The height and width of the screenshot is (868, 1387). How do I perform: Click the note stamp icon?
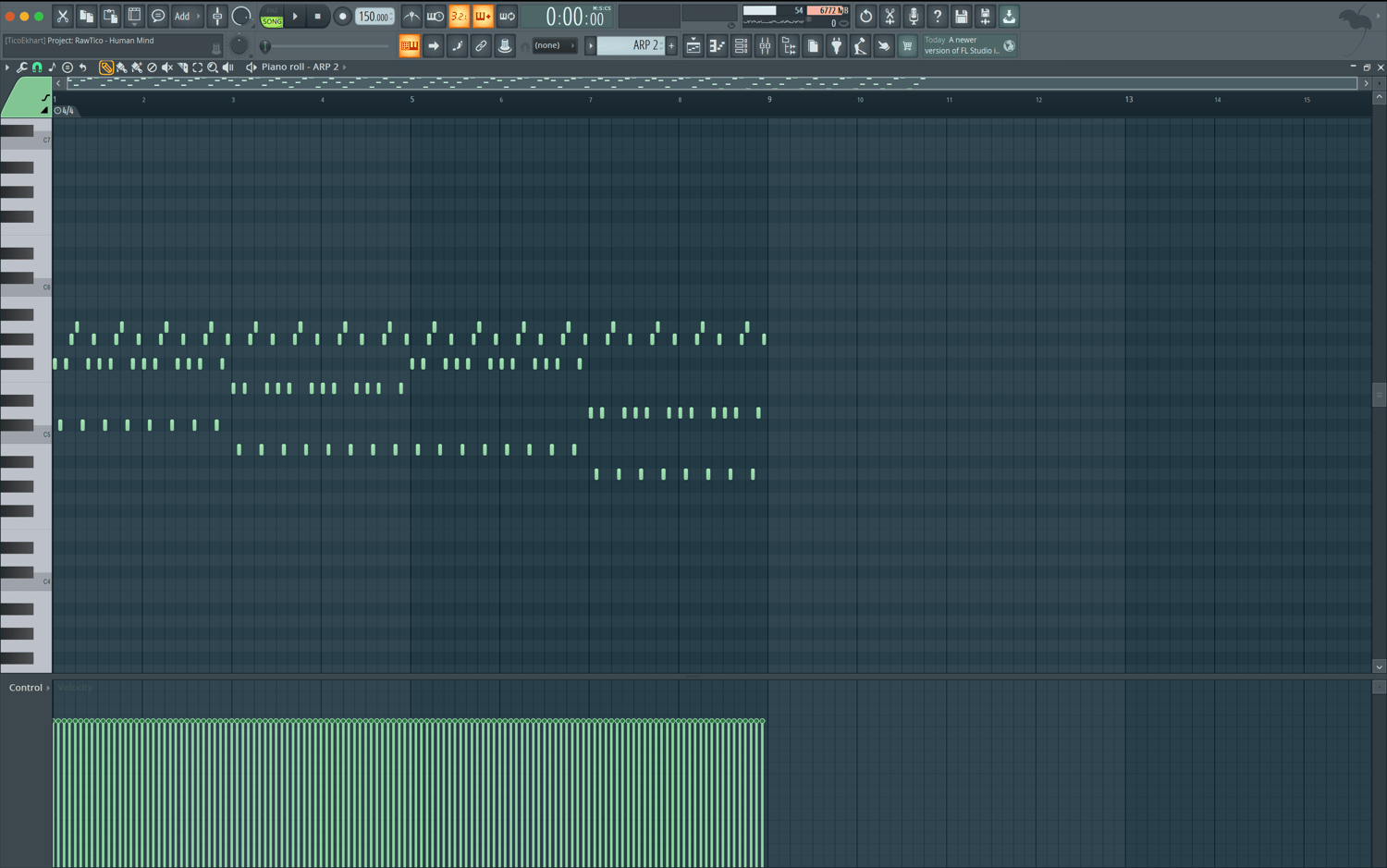pos(52,67)
